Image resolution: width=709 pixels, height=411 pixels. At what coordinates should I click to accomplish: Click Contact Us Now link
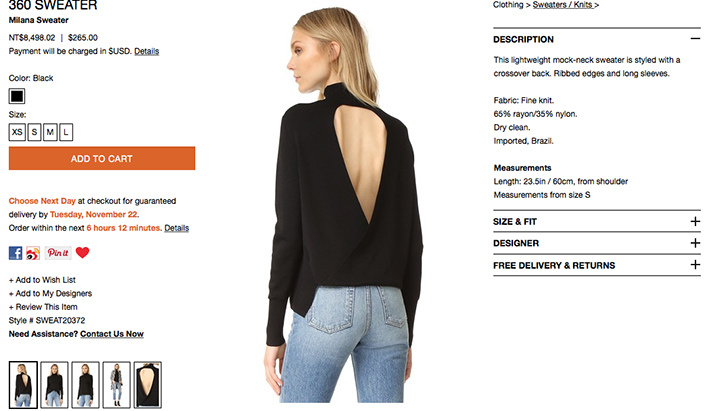[x=112, y=334]
